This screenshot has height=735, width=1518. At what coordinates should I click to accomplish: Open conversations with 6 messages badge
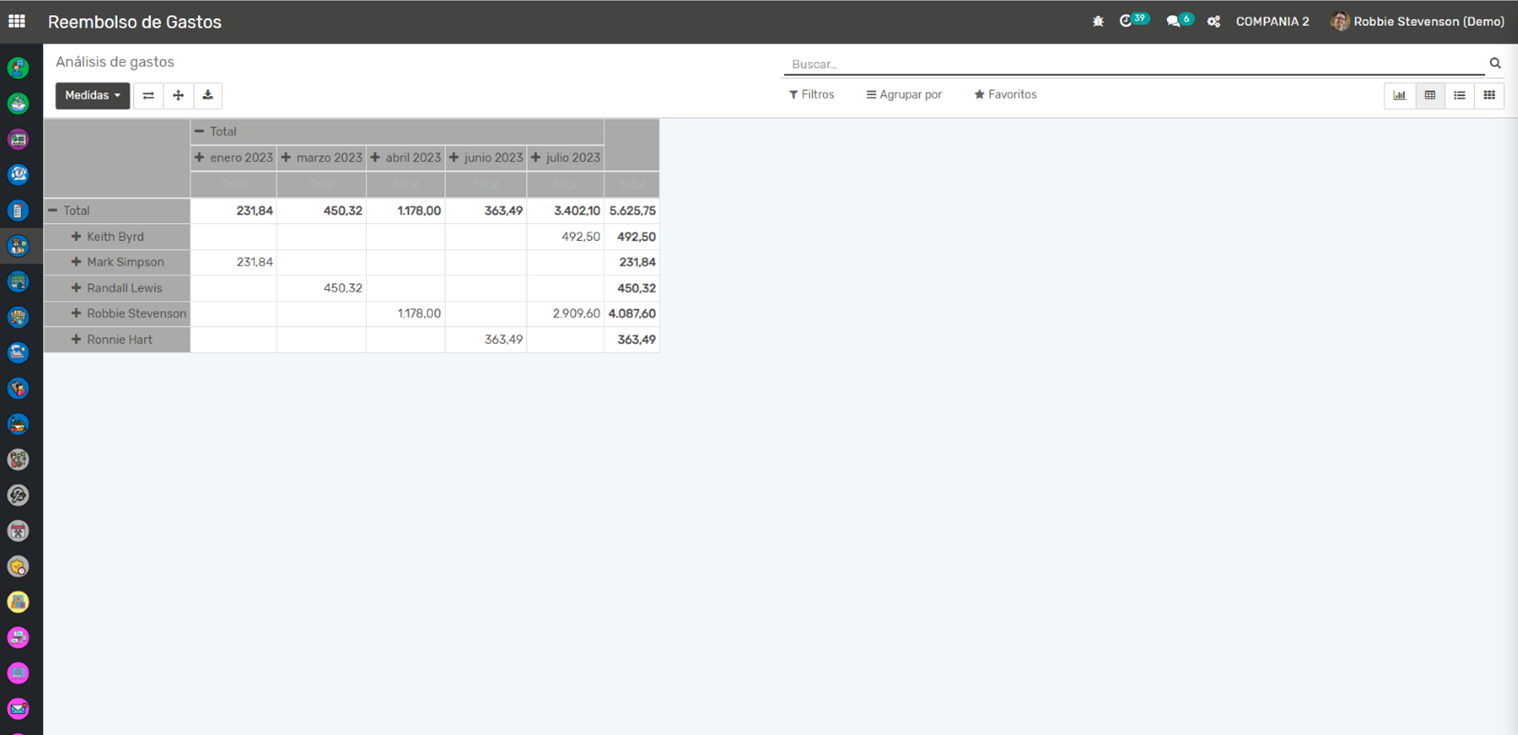coord(1179,21)
